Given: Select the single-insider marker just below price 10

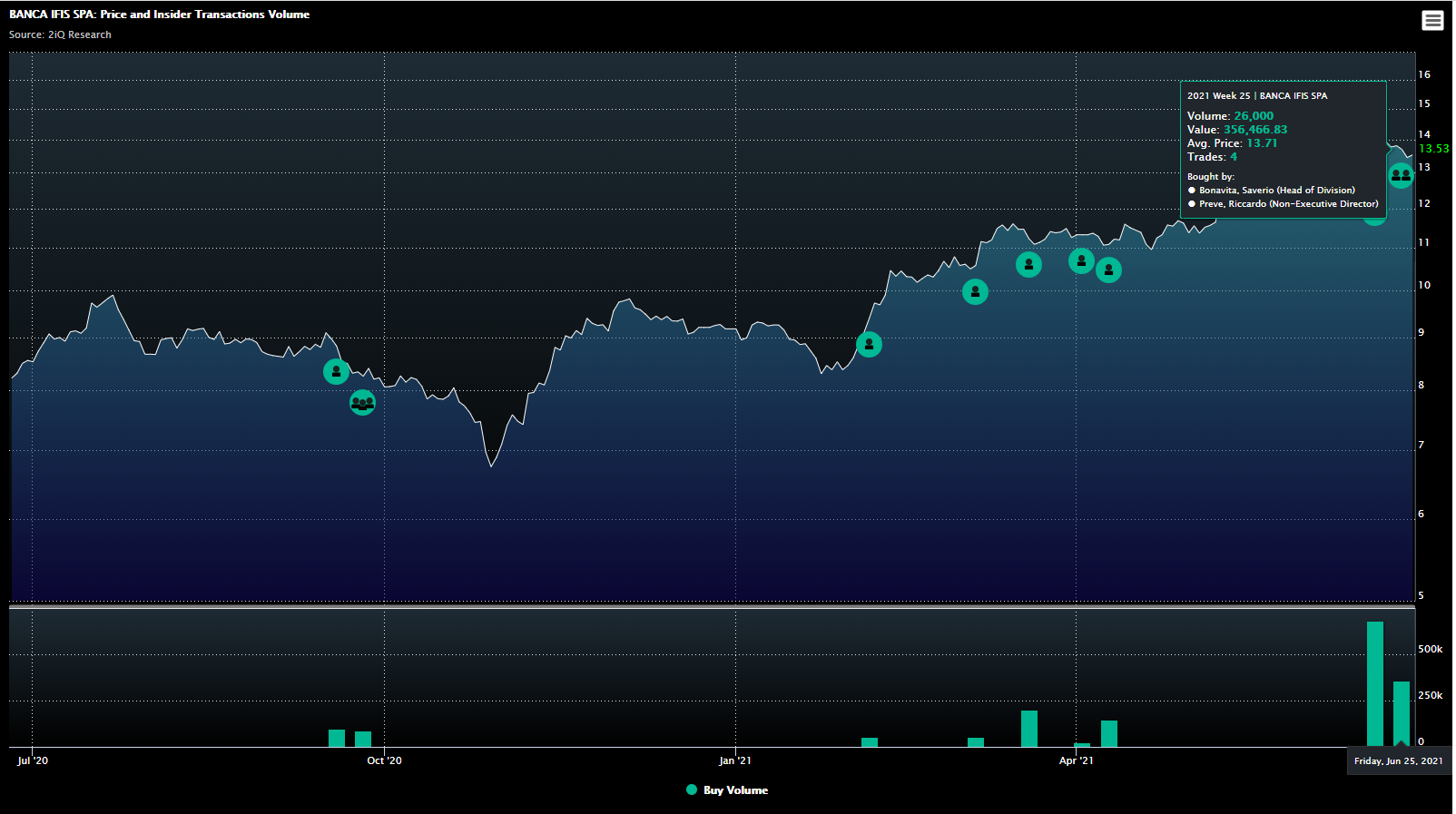Looking at the screenshot, I should point(975,291).
